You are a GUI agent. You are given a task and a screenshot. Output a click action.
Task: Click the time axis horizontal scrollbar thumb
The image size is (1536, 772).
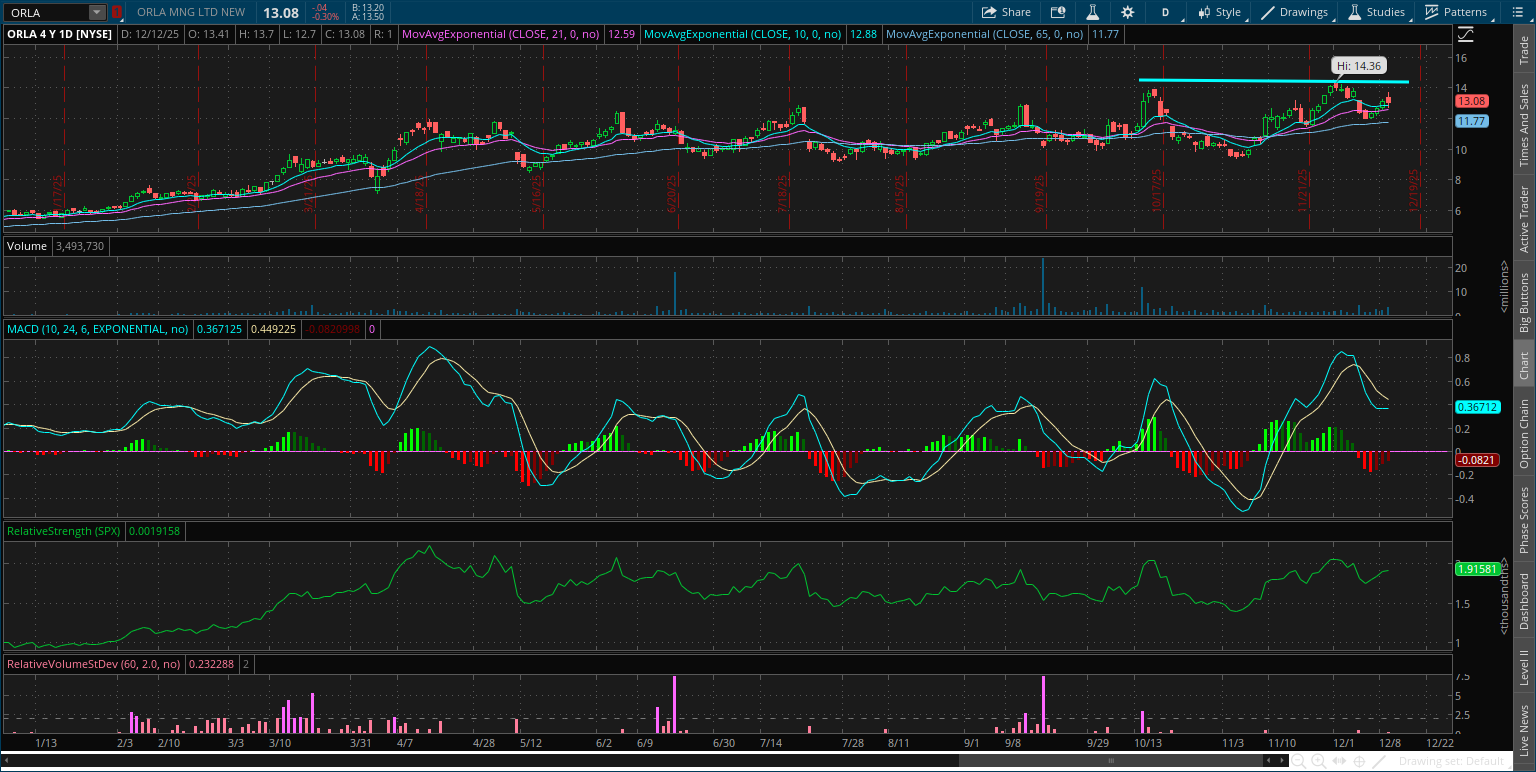click(x=1112, y=761)
